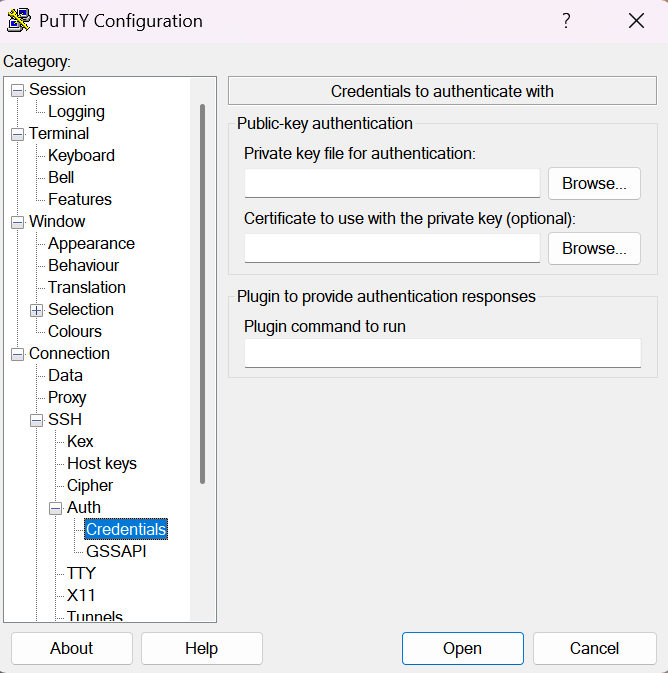
Task: Open Help for PuTTY
Action: [201, 648]
